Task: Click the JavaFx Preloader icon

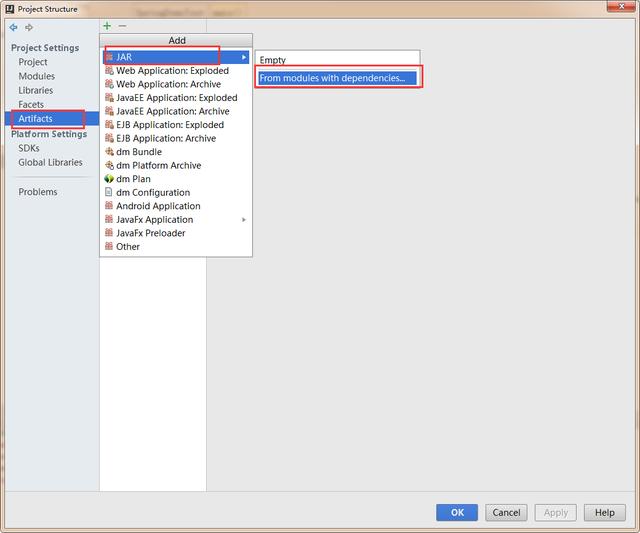Action: point(109,233)
